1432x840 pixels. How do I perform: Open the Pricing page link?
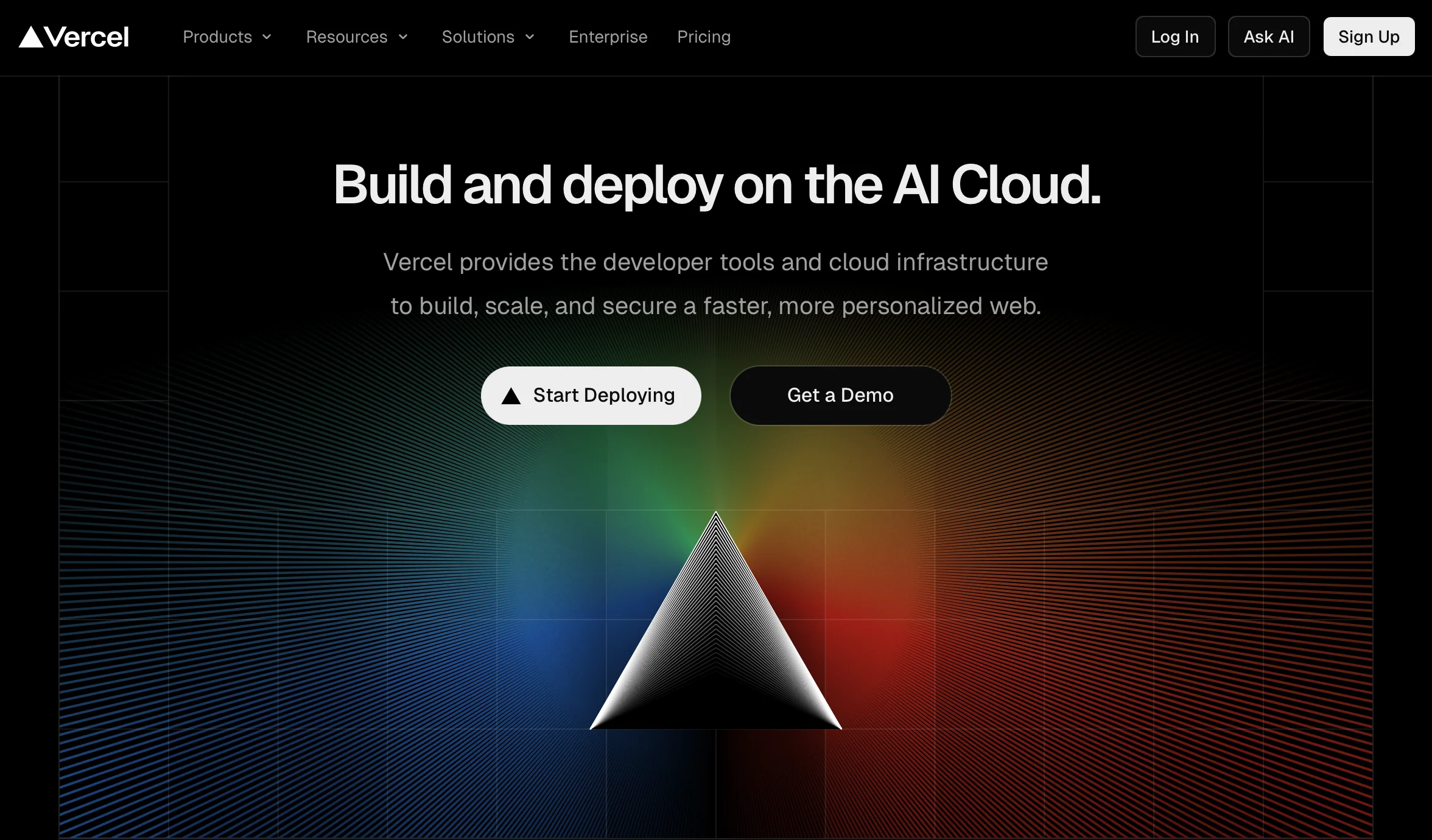point(704,37)
